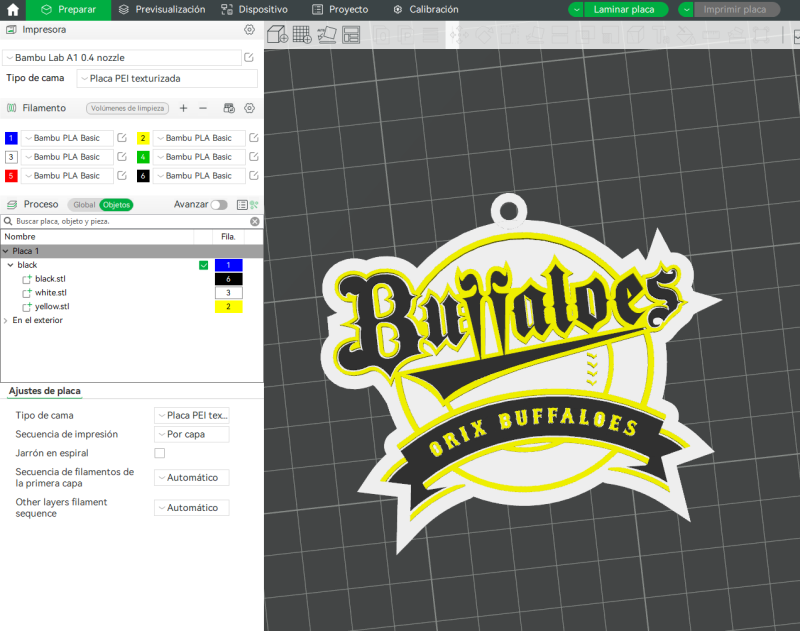Switch to the Previsualización tab
Screen dimensions: 800x631
(x=162, y=10)
